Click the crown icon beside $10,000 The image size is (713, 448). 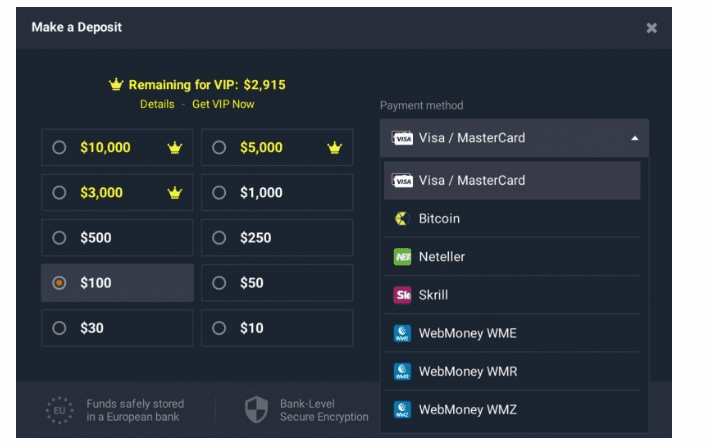click(x=175, y=147)
